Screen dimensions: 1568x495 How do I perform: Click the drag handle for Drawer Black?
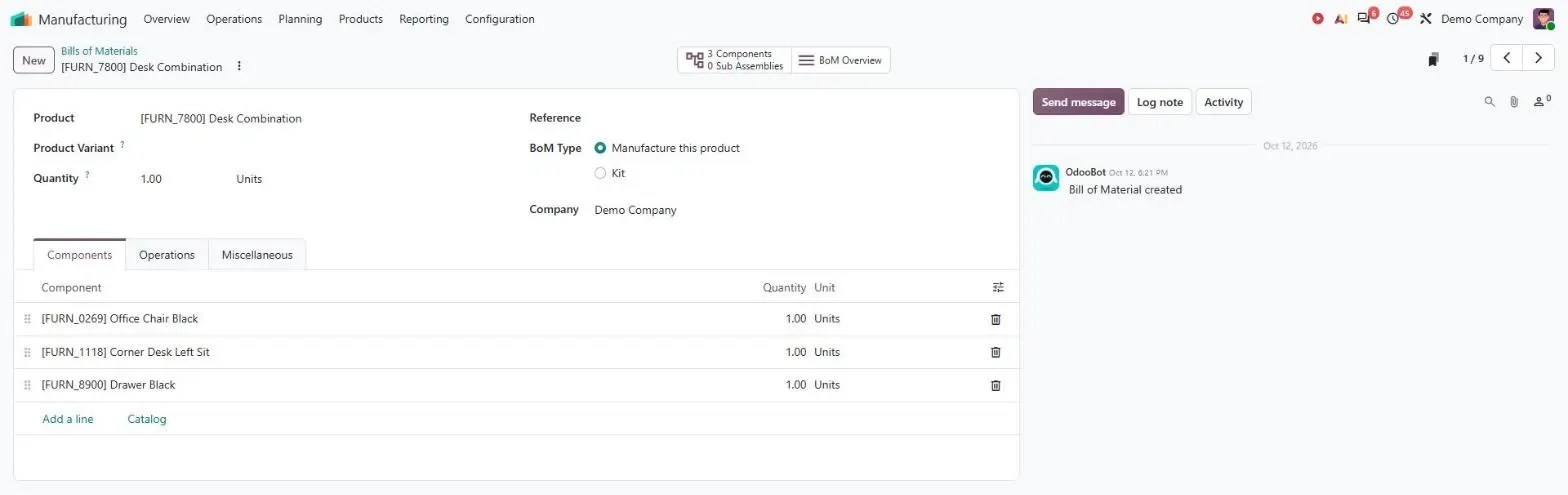tap(27, 385)
